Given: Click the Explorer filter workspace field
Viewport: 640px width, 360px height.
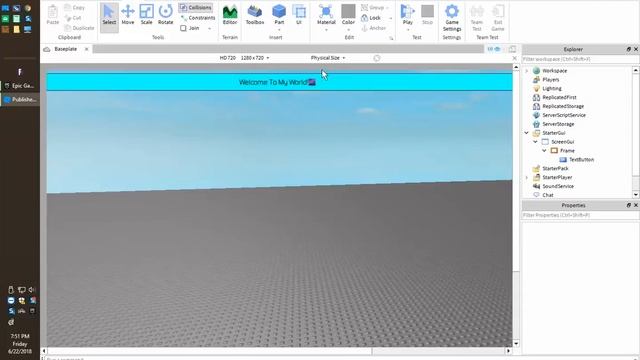Looking at the screenshot, I should (580, 59).
